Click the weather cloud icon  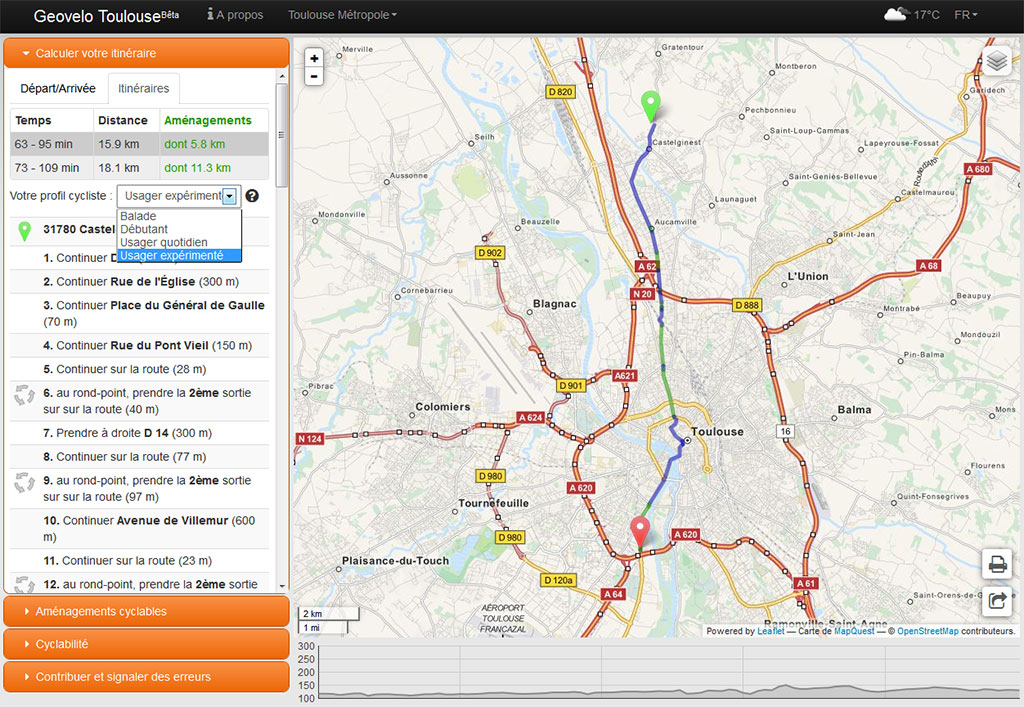click(x=895, y=14)
